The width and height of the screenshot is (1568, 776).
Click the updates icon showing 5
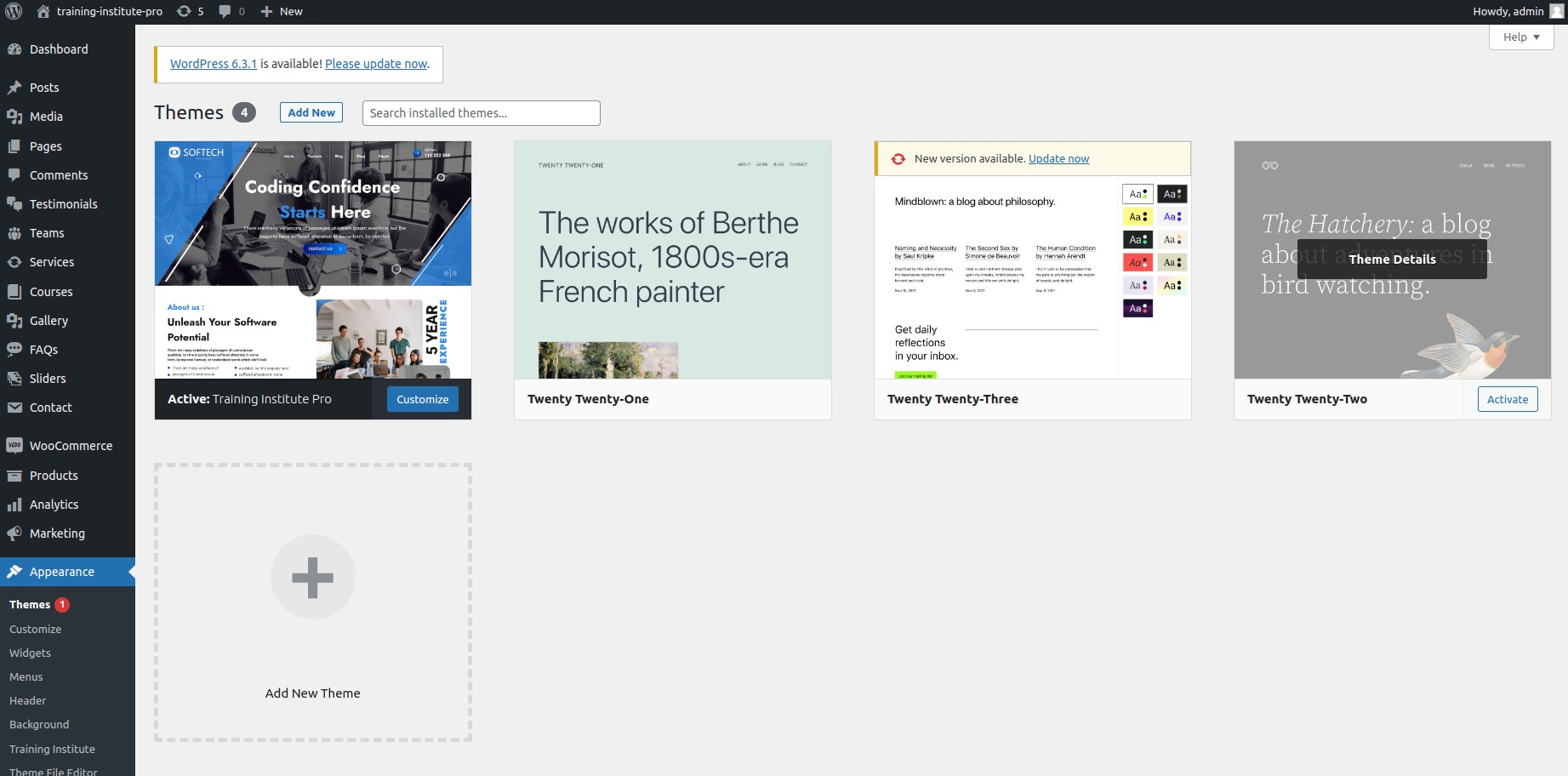184,11
